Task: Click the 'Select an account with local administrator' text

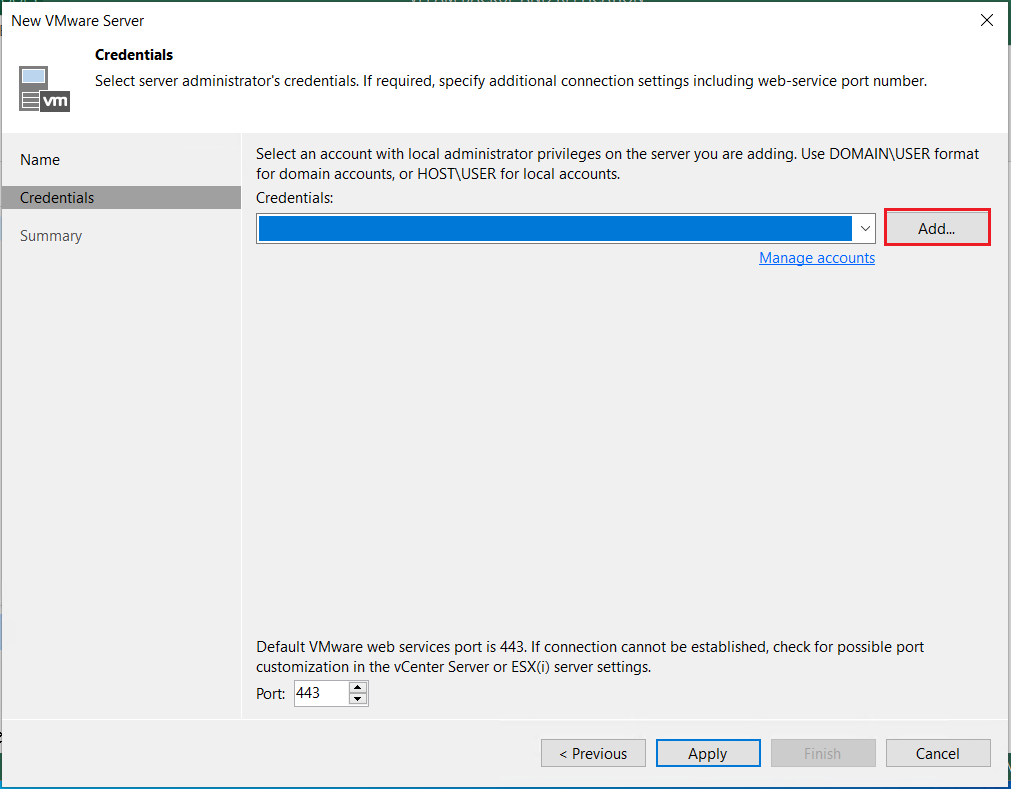Action: [617, 164]
